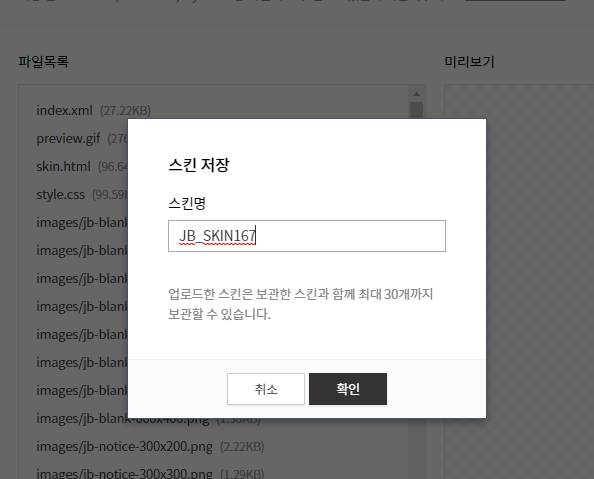
Task: Click the 파일목록 heading
Action: [44, 61]
